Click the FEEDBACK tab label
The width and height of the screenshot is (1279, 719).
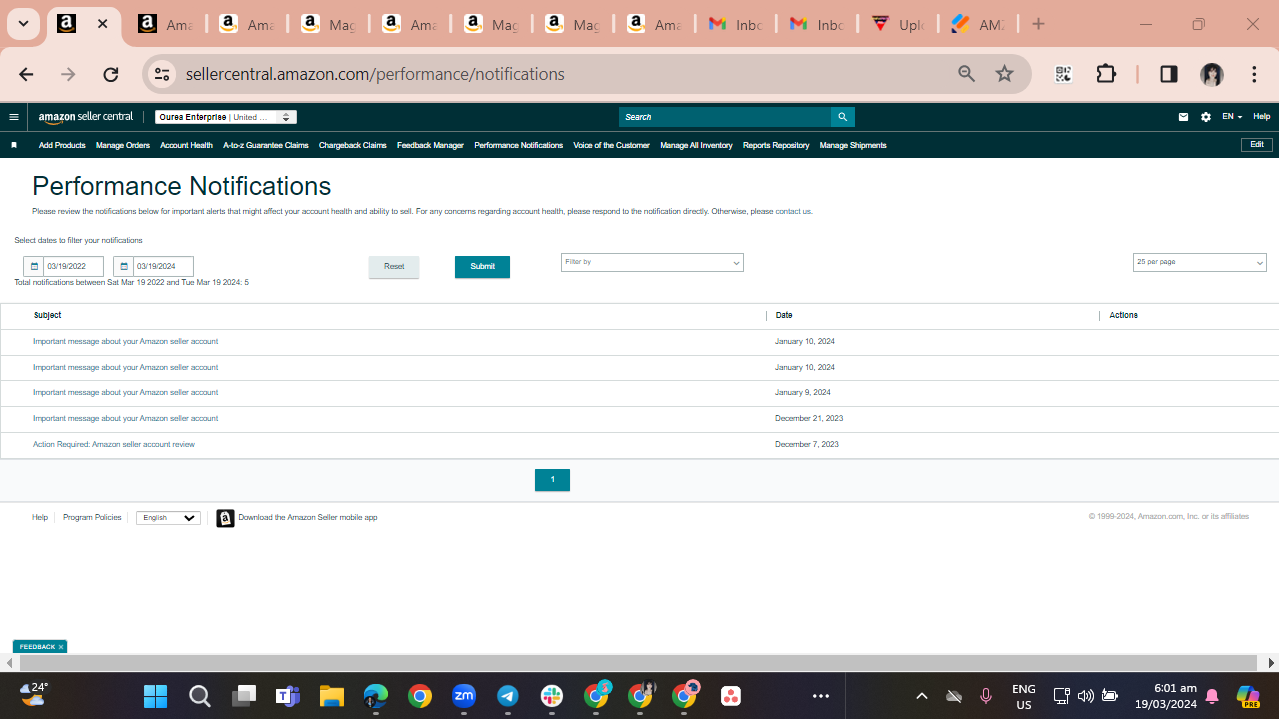pyautogui.click(x=37, y=647)
